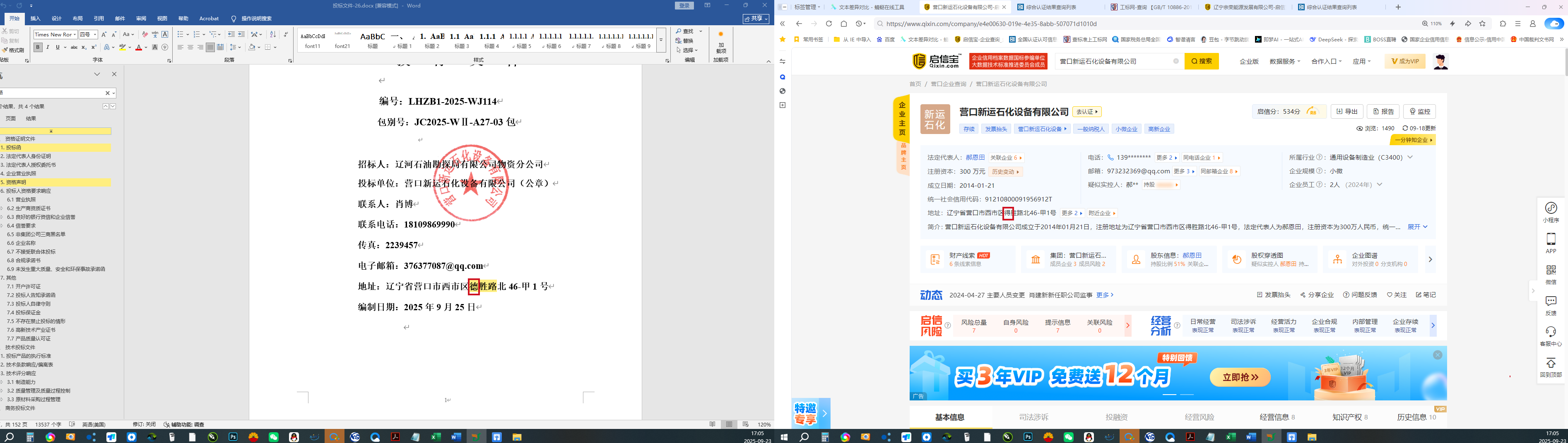Go to previous search result arrow

[x=105, y=106]
